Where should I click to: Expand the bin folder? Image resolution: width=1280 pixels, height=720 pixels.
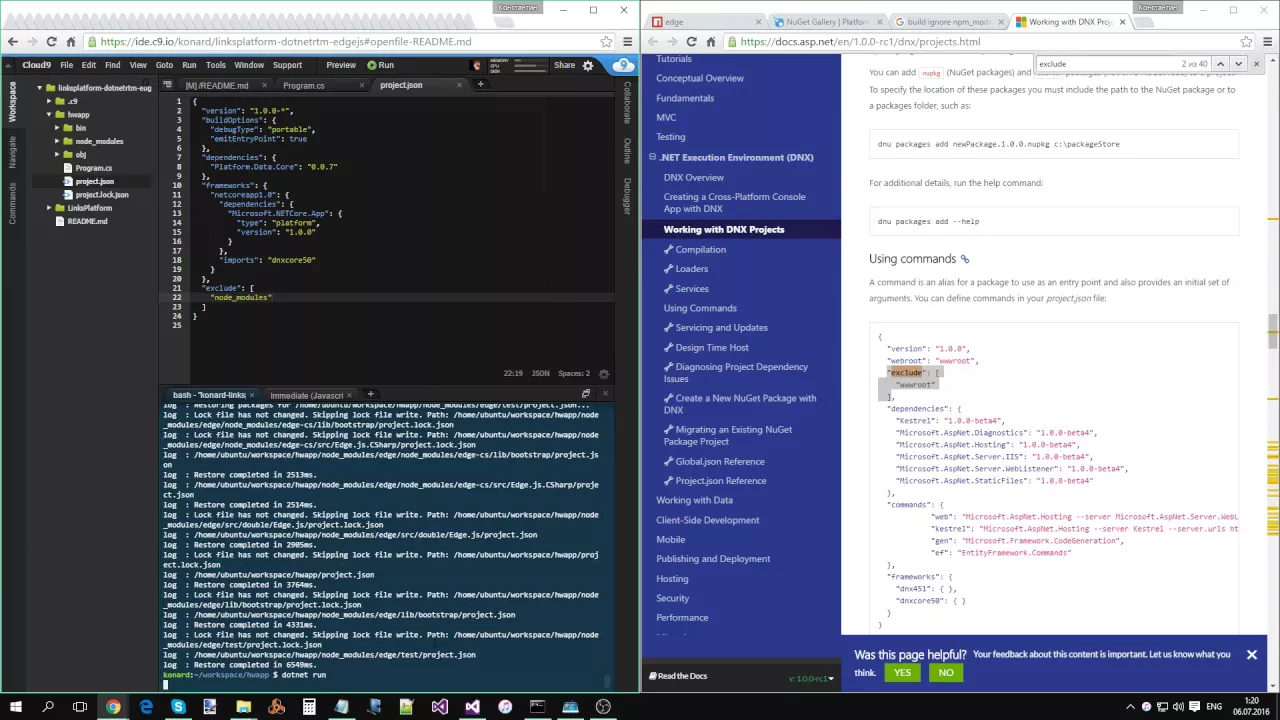(x=57, y=128)
